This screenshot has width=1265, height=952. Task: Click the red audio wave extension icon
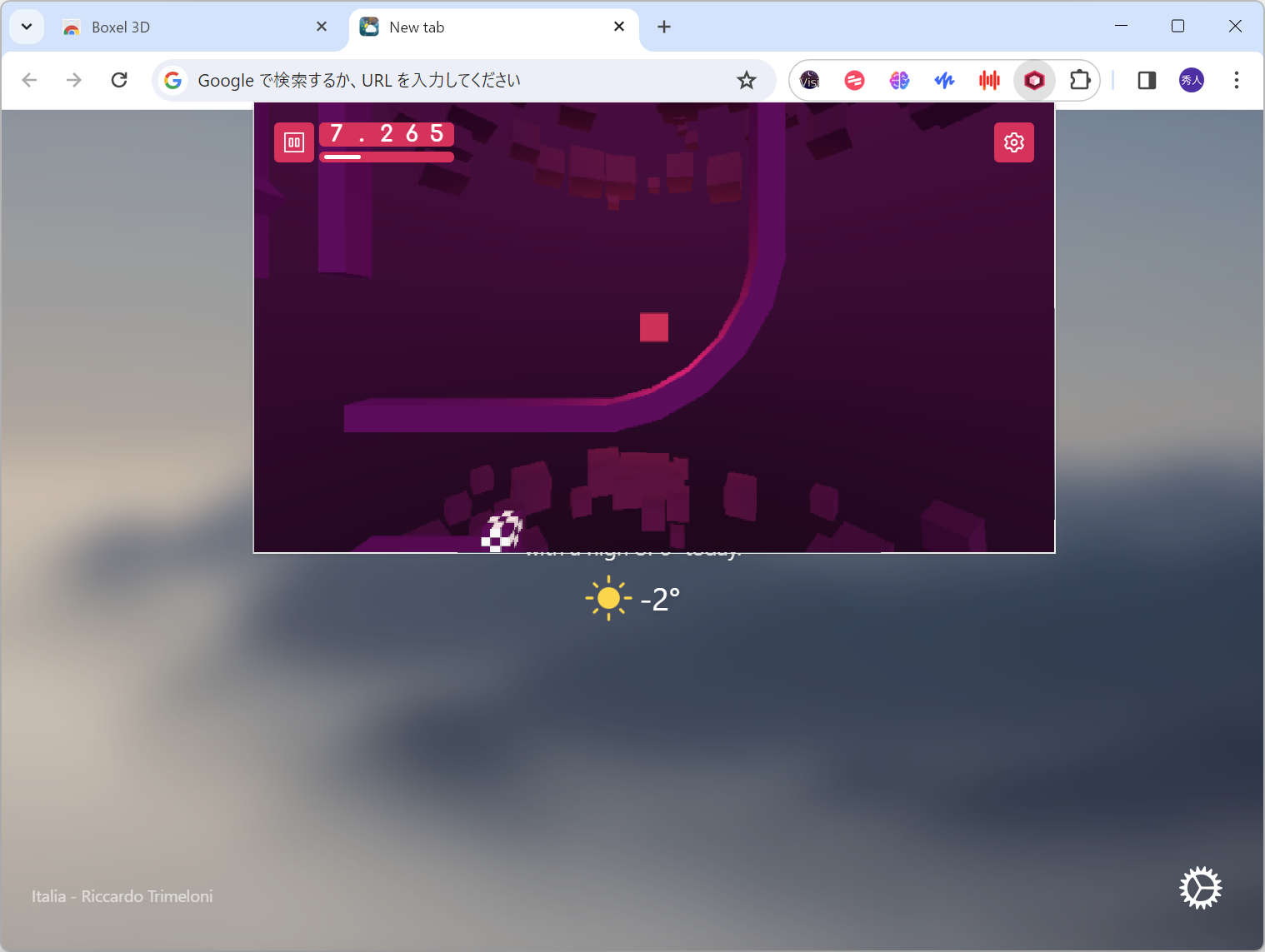[989, 80]
